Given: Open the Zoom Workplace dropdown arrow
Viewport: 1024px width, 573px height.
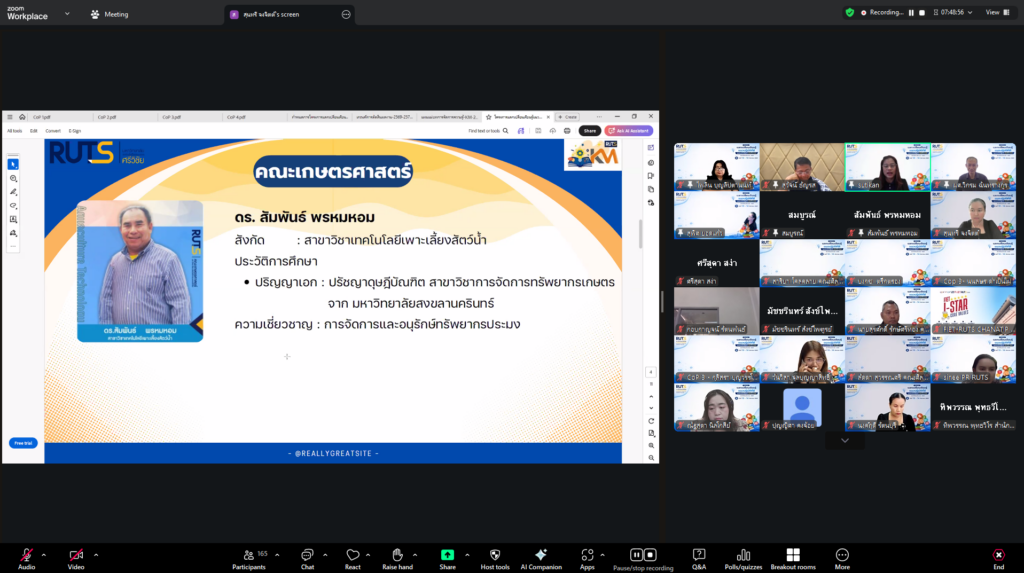Looking at the screenshot, I should pos(67,14).
